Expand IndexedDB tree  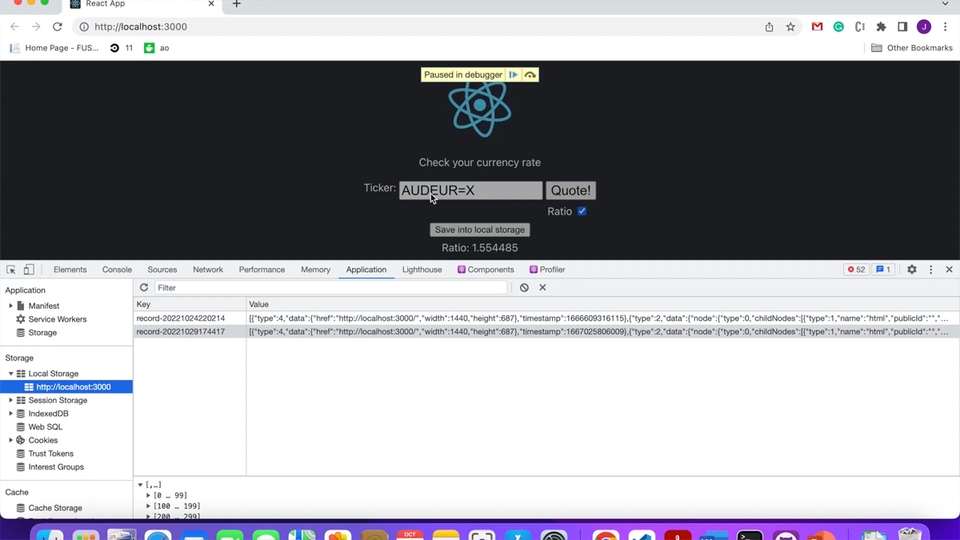point(10,414)
